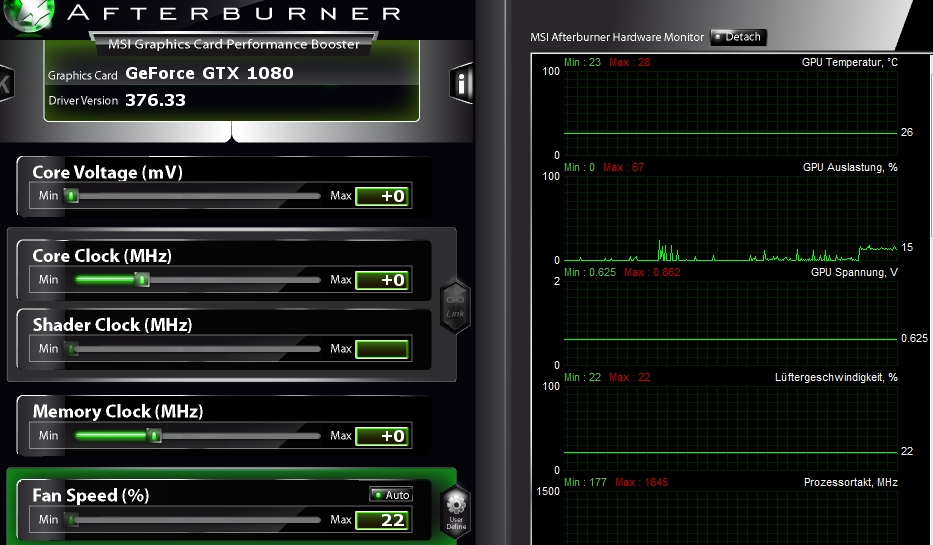Click the 'Max : 67' GPU usage value

click(x=624, y=167)
